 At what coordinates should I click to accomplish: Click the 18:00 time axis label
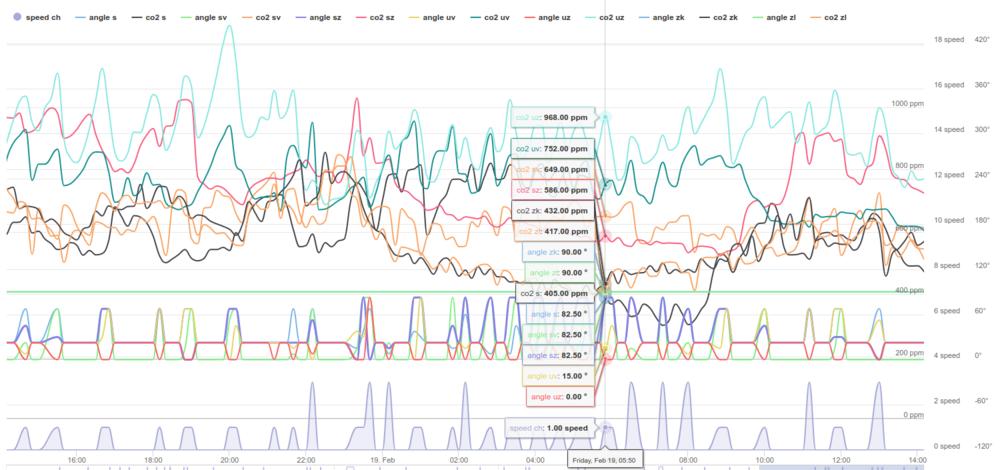[x=153, y=459]
